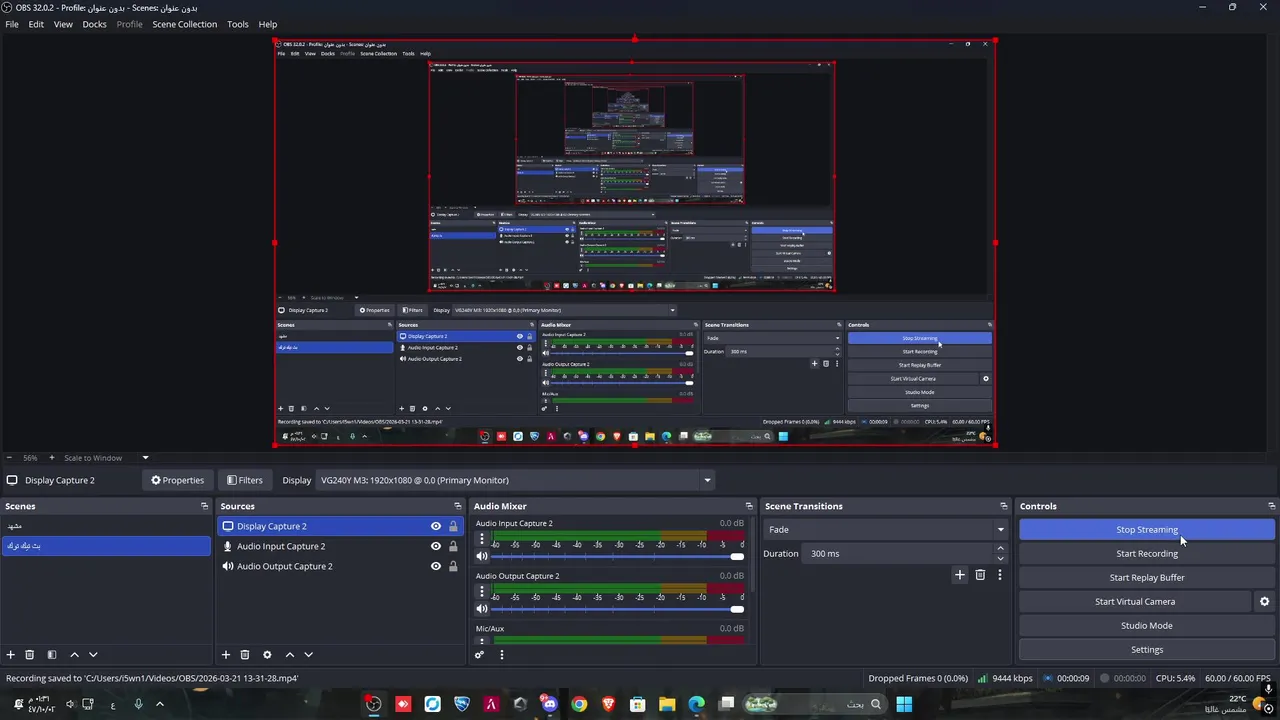The width and height of the screenshot is (1280, 720).
Task: Open scene filters icon in Scenes toolbar
Action: click(51, 655)
